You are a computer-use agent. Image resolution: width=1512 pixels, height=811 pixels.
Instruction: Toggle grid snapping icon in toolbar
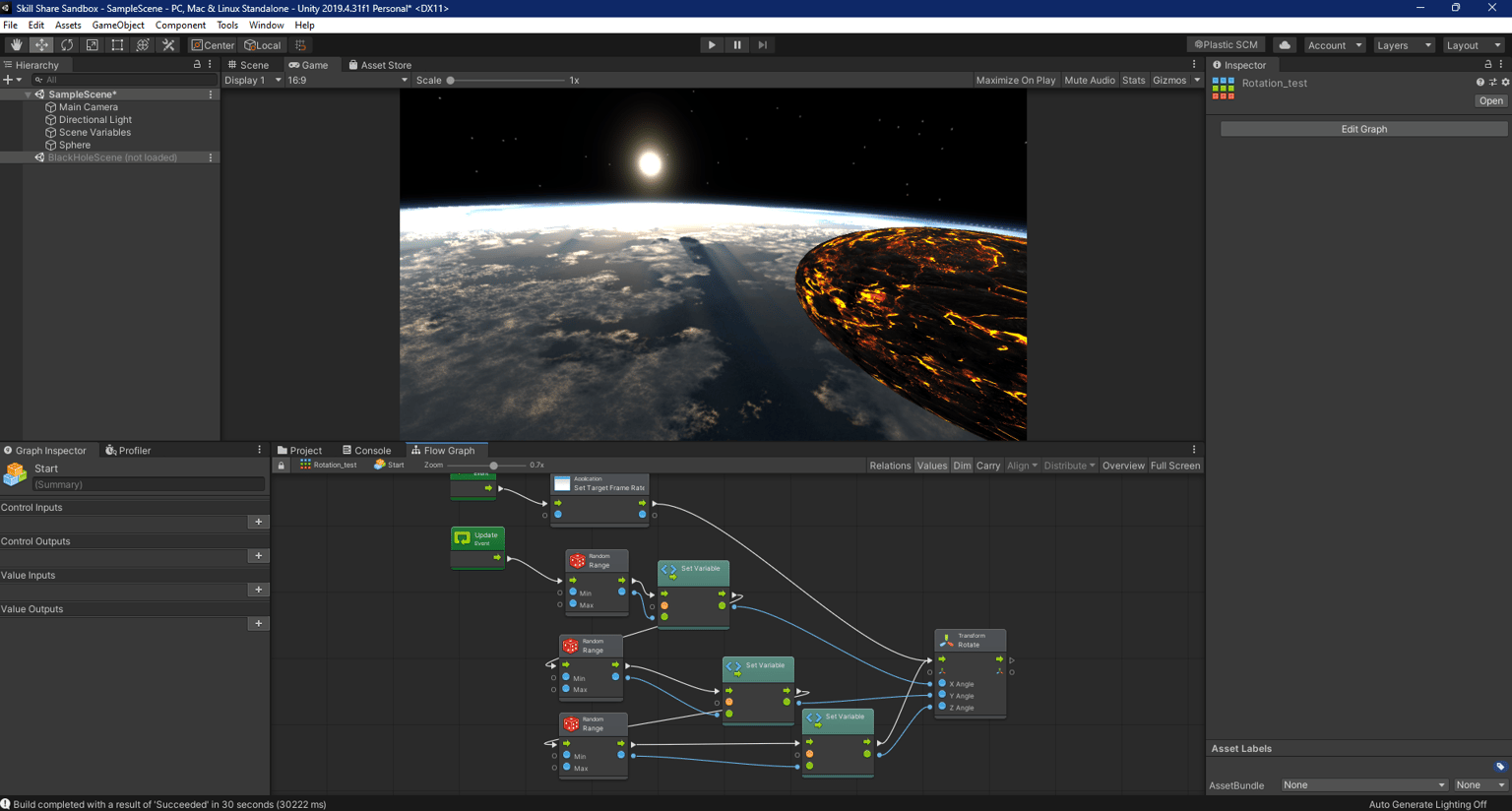300,45
